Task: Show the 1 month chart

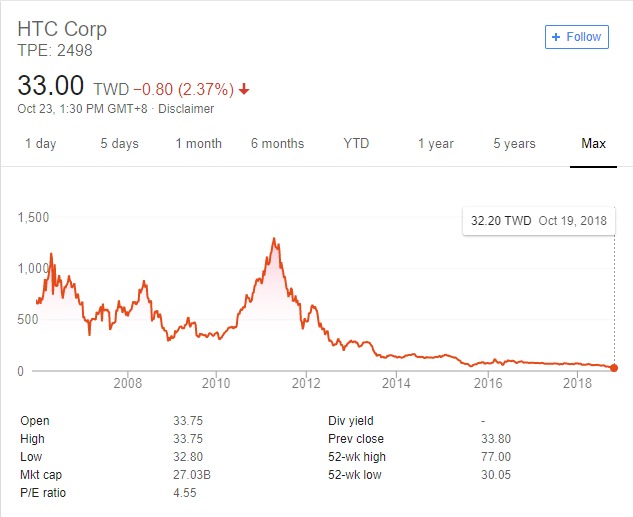Action: pyautogui.click(x=199, y=144)
